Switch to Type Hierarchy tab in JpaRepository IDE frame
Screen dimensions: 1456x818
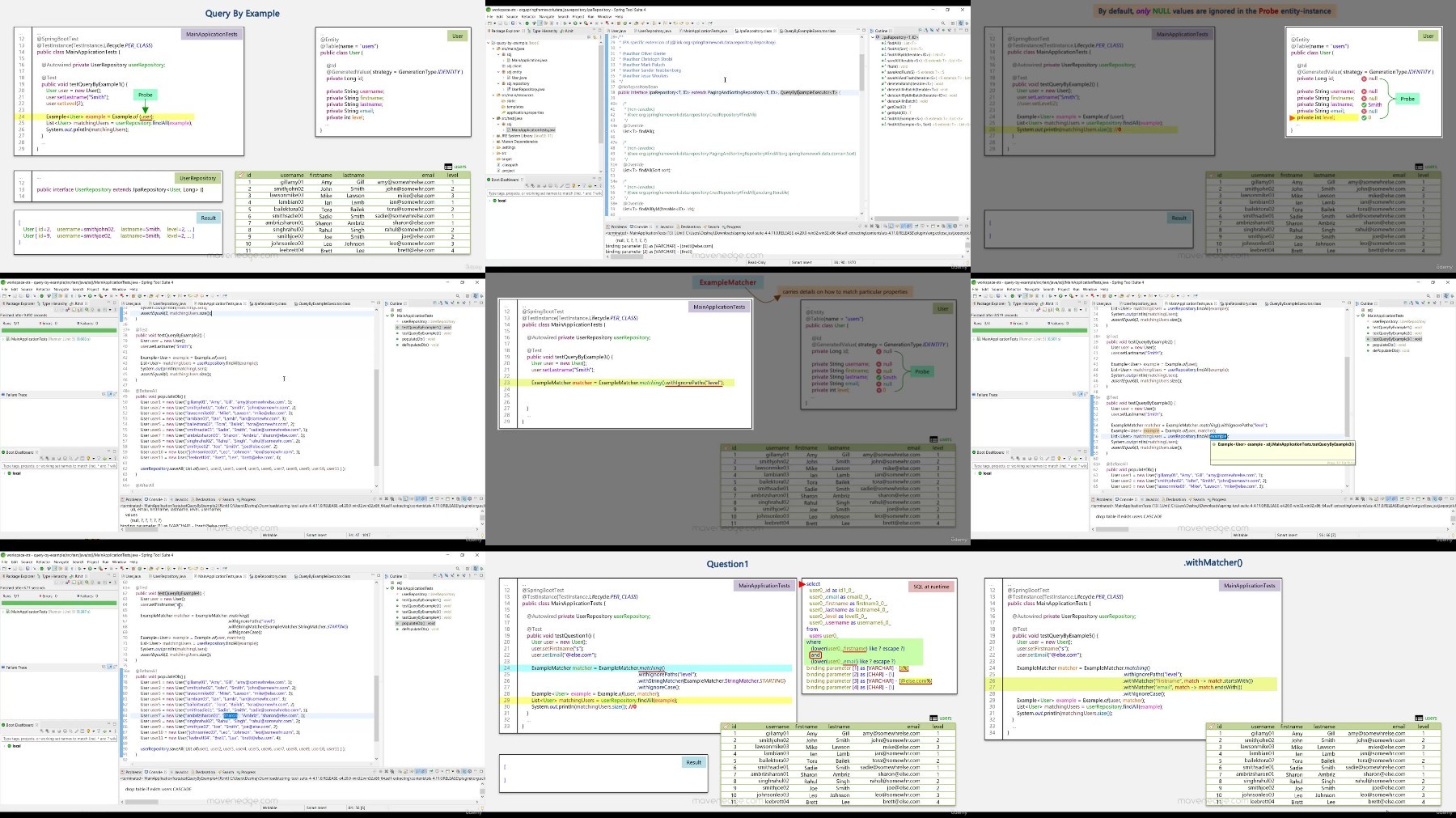pos(543,31)
